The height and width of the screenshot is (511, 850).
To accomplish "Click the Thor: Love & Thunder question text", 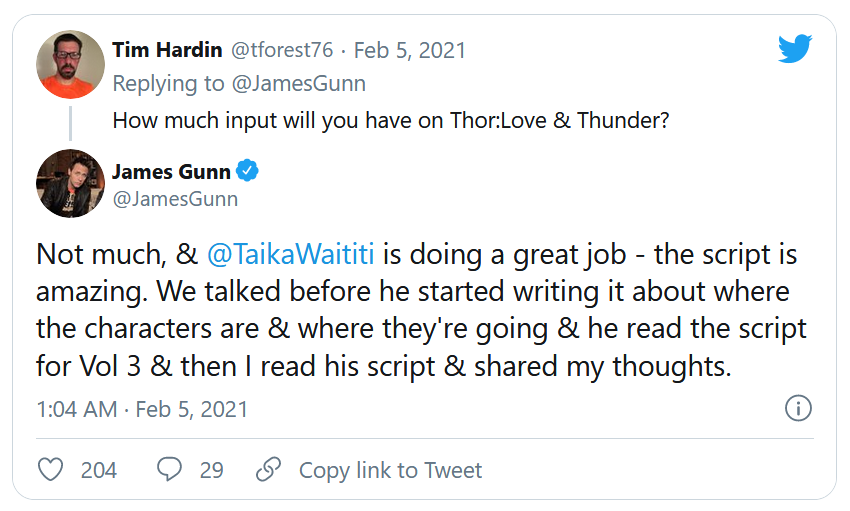I will [390, 120].
